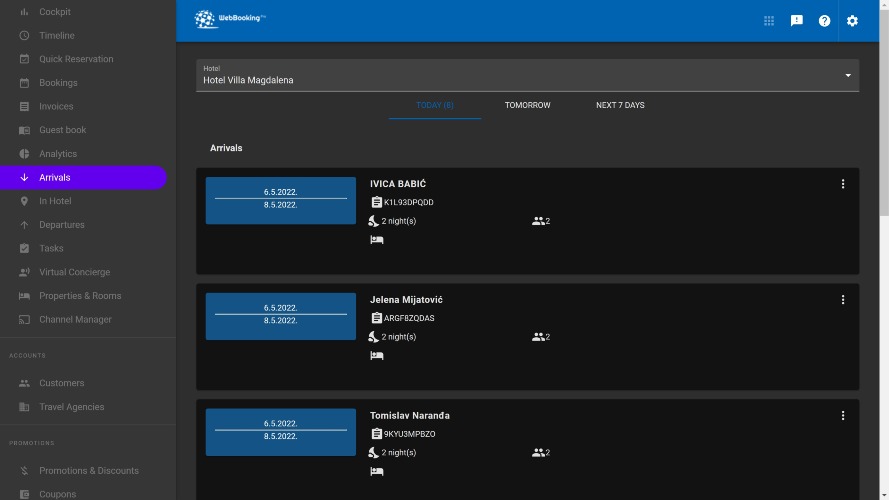The image size is (889, 500).
Task: Click the Timeline clock icon
Action: (x=24, y=36)
